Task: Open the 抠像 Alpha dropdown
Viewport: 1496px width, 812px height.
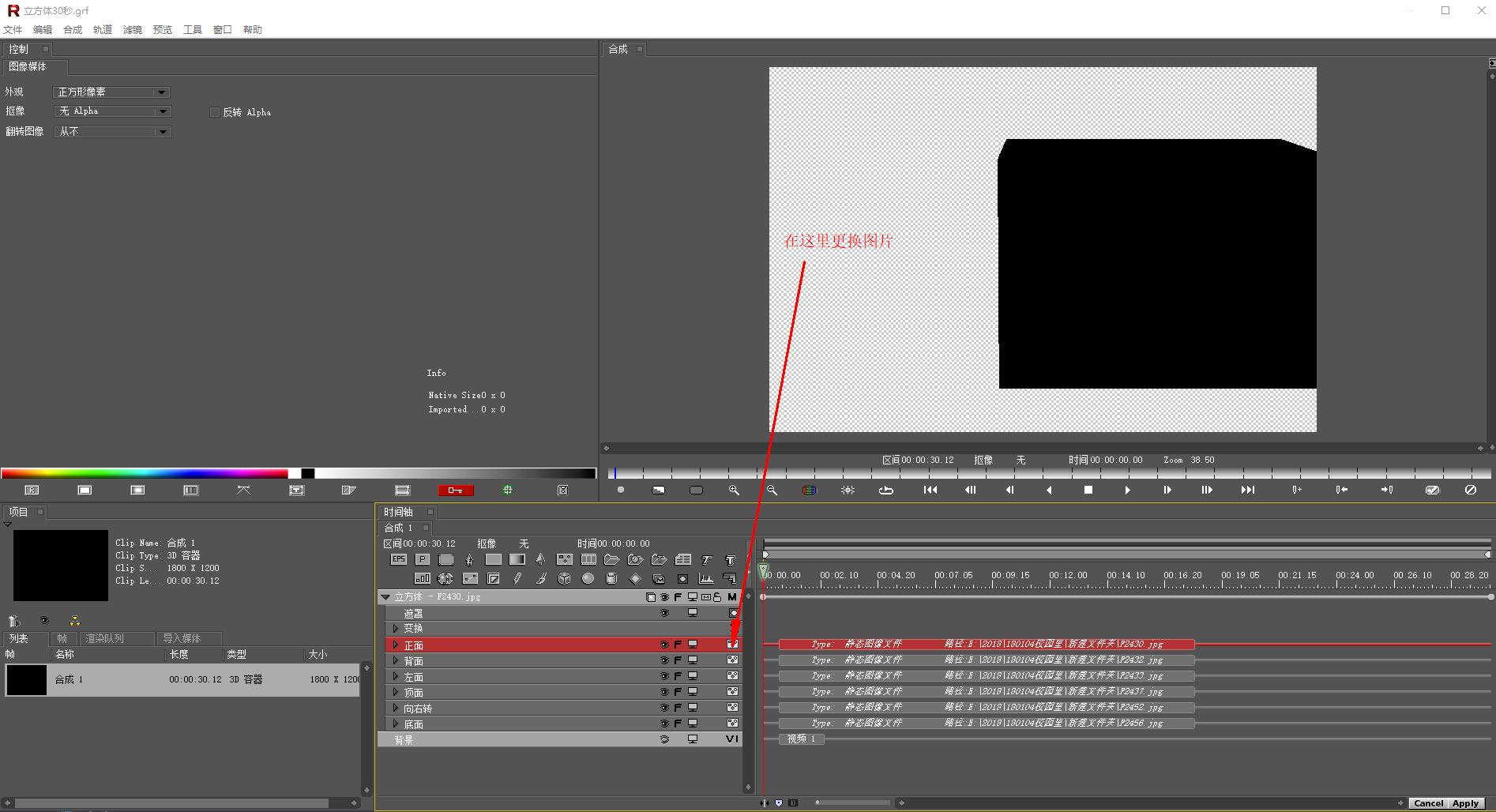Action: [111, 111]
